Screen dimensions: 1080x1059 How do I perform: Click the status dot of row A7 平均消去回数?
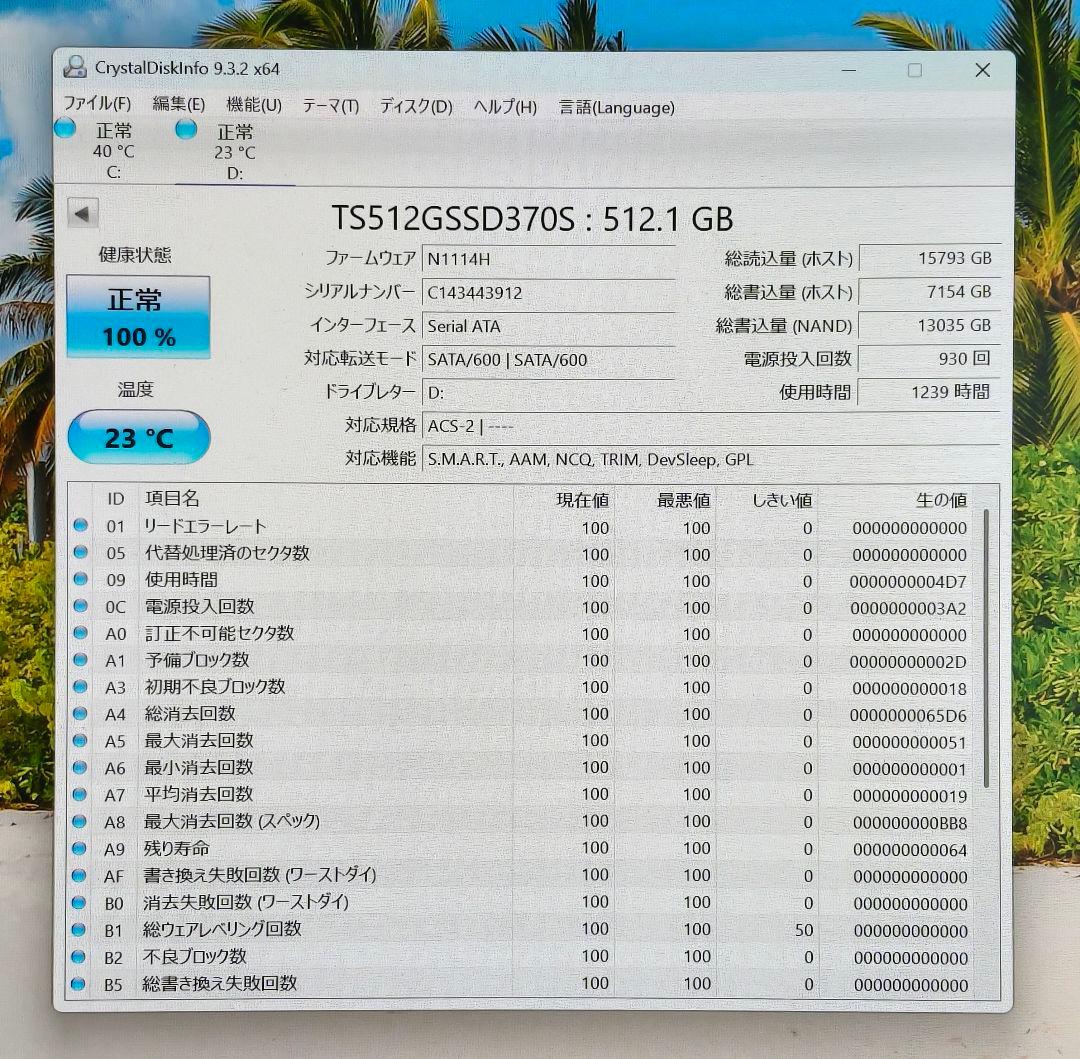pos(79,794)
